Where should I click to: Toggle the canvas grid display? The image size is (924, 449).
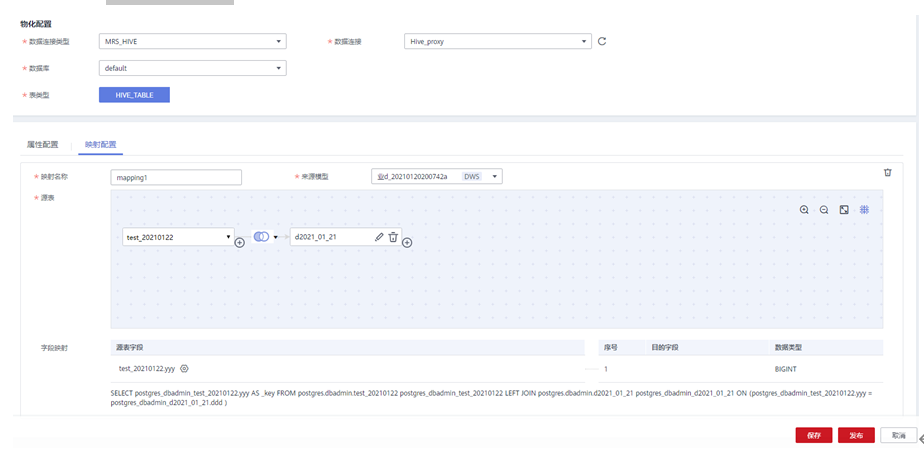[x=865, y=210]
